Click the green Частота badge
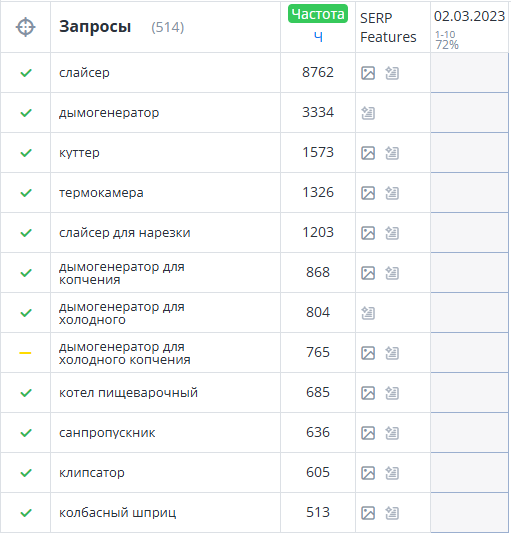The width and height of the screenshot is (511, 533). [318, 14]
